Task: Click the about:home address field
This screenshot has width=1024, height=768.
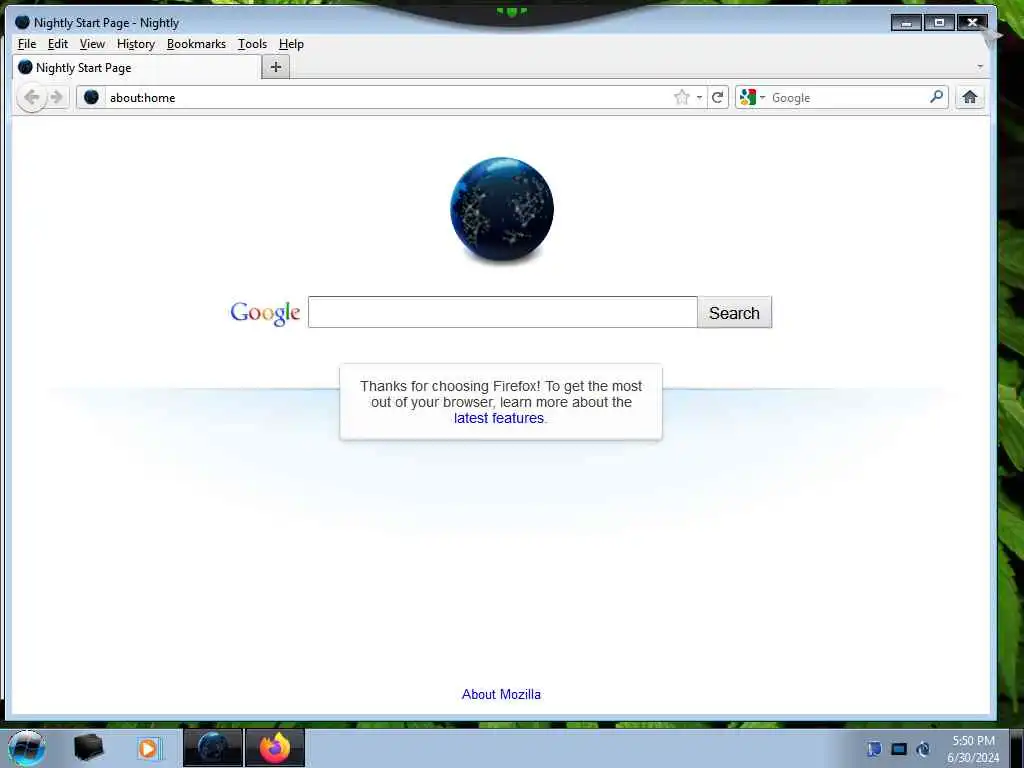Action: [x=389, y=97]
